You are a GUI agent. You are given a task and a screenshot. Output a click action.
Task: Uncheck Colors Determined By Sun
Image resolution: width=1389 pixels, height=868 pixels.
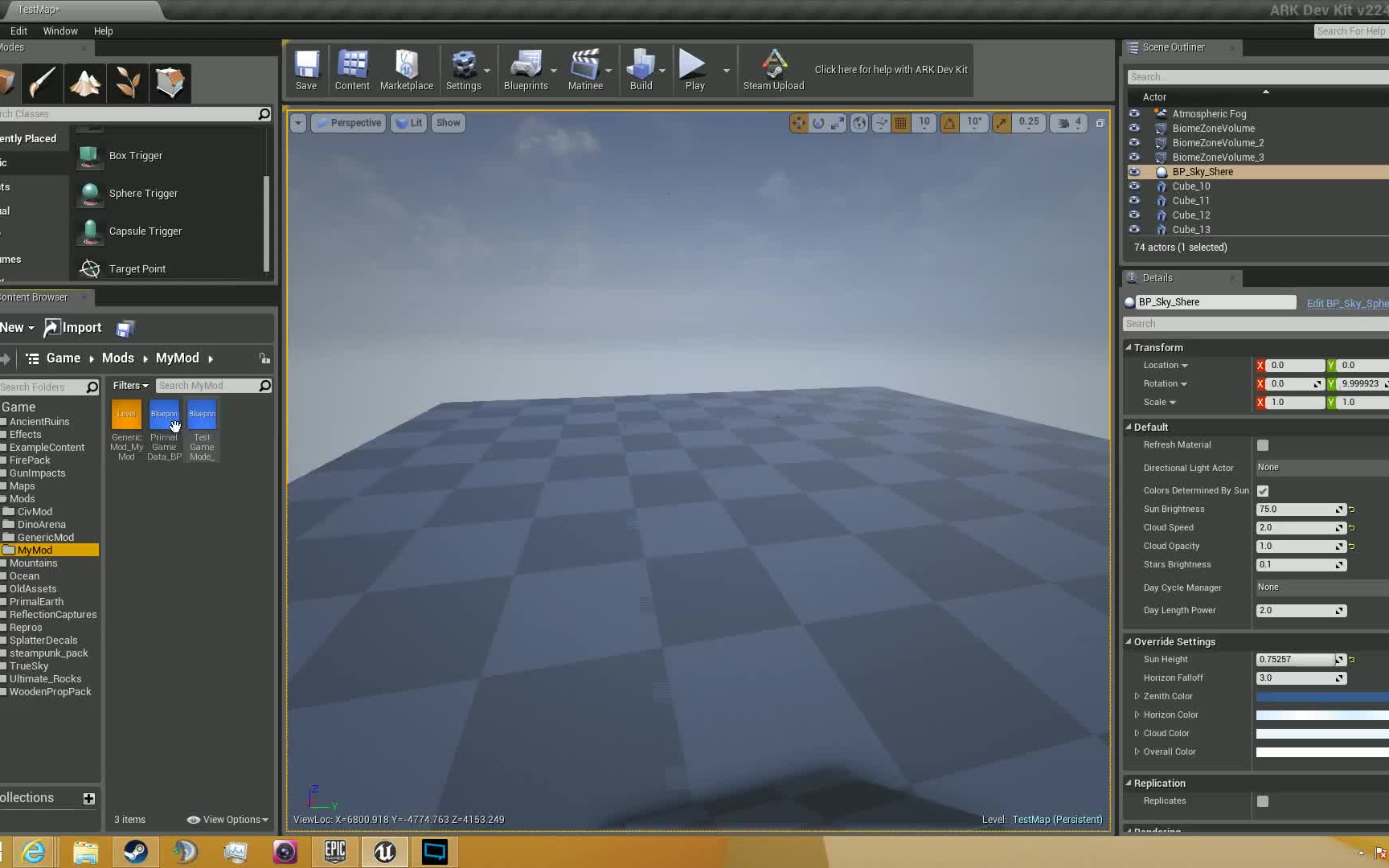1263,491
